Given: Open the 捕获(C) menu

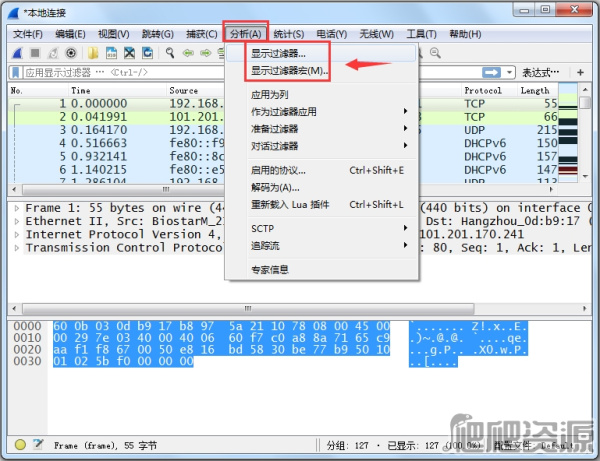Looking at the screenshot, I should tap(202, 34).
